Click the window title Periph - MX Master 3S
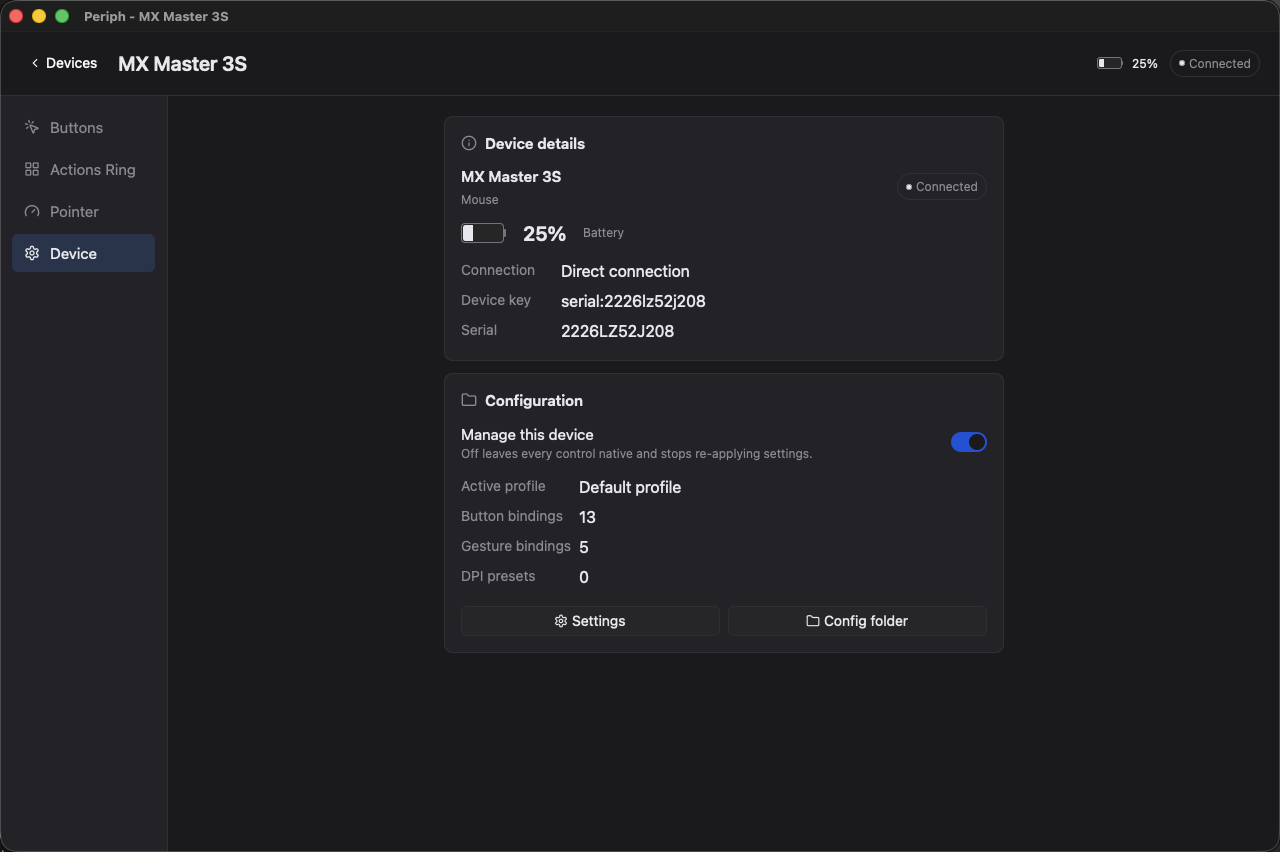The width and height of the screenshot is (1280, 852). pyautogui.click(x=156, y=16)
